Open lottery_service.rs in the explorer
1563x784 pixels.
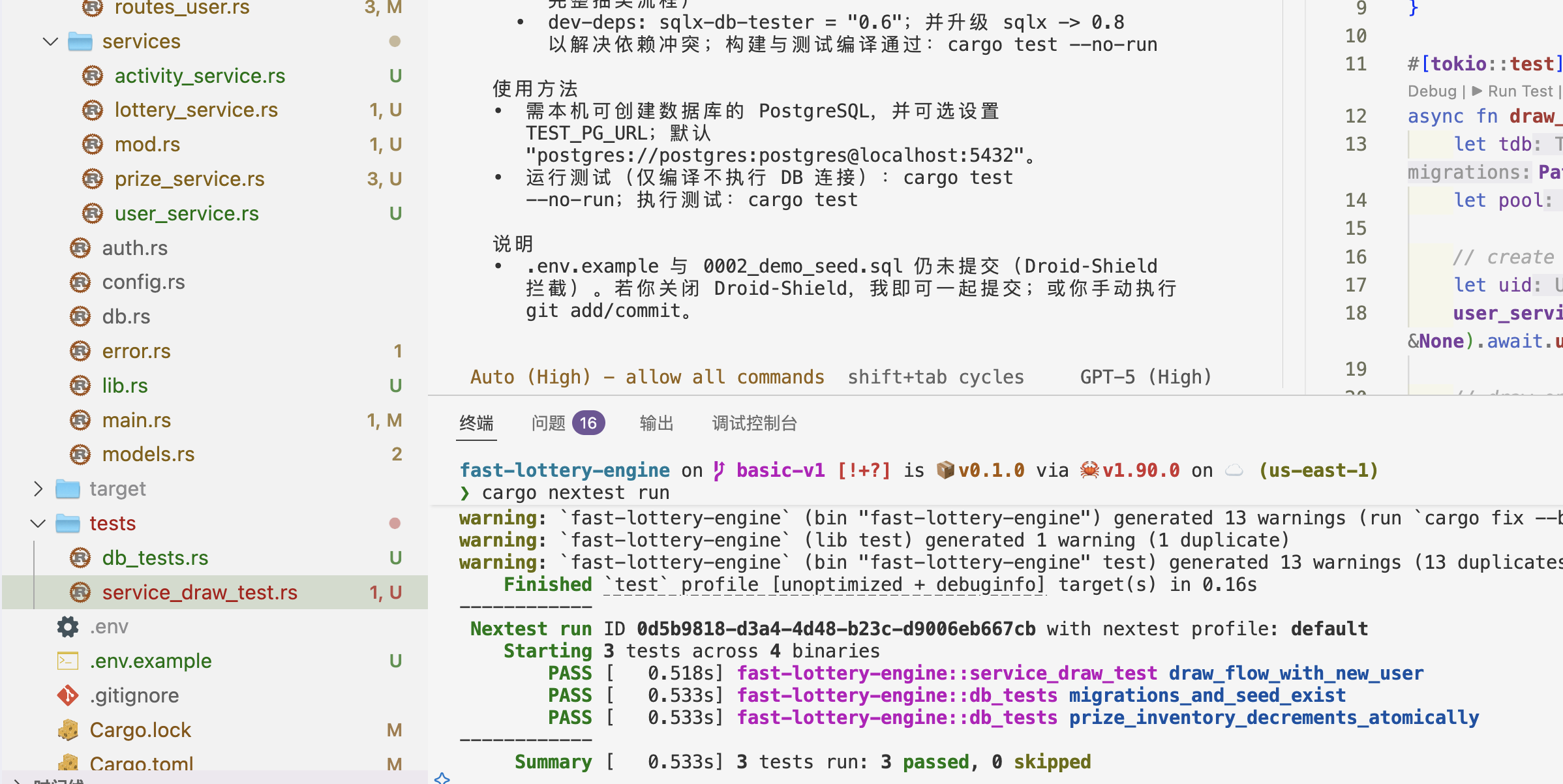click(x=196, y=110)
